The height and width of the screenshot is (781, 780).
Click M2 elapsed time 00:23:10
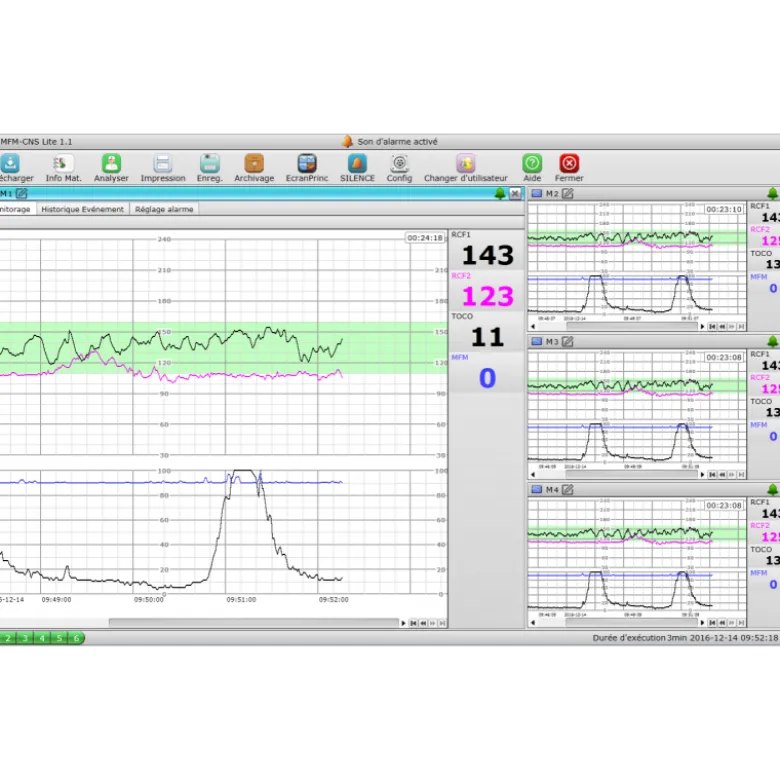724,209
